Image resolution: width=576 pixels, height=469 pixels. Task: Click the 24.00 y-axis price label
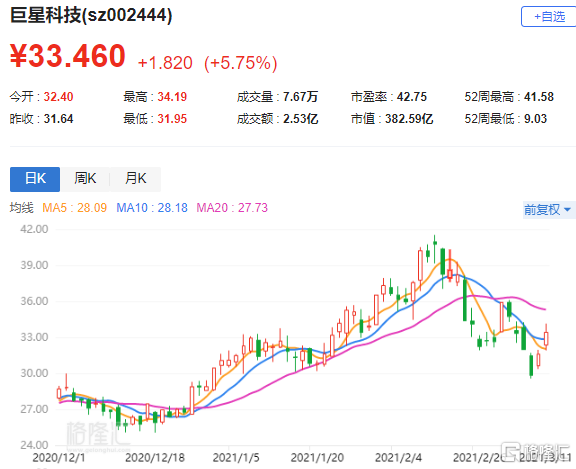34,445
